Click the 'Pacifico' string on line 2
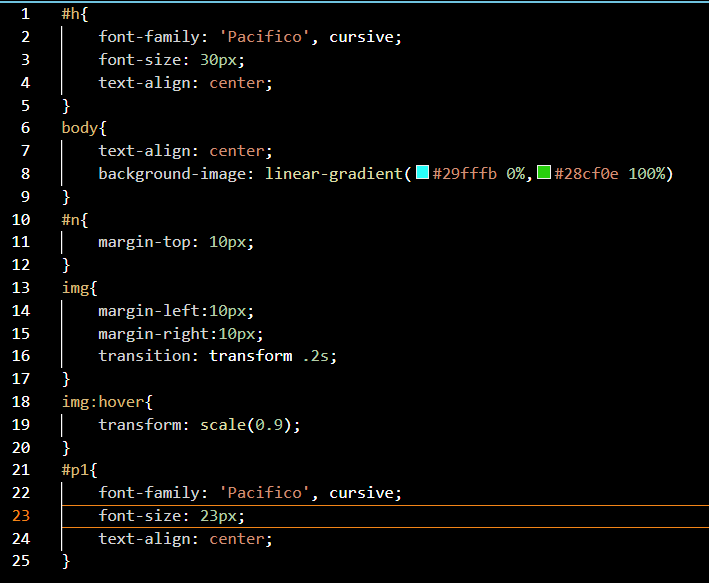Image resolution: width=709 pixels, height=583 pixels. tap(265, 37)
